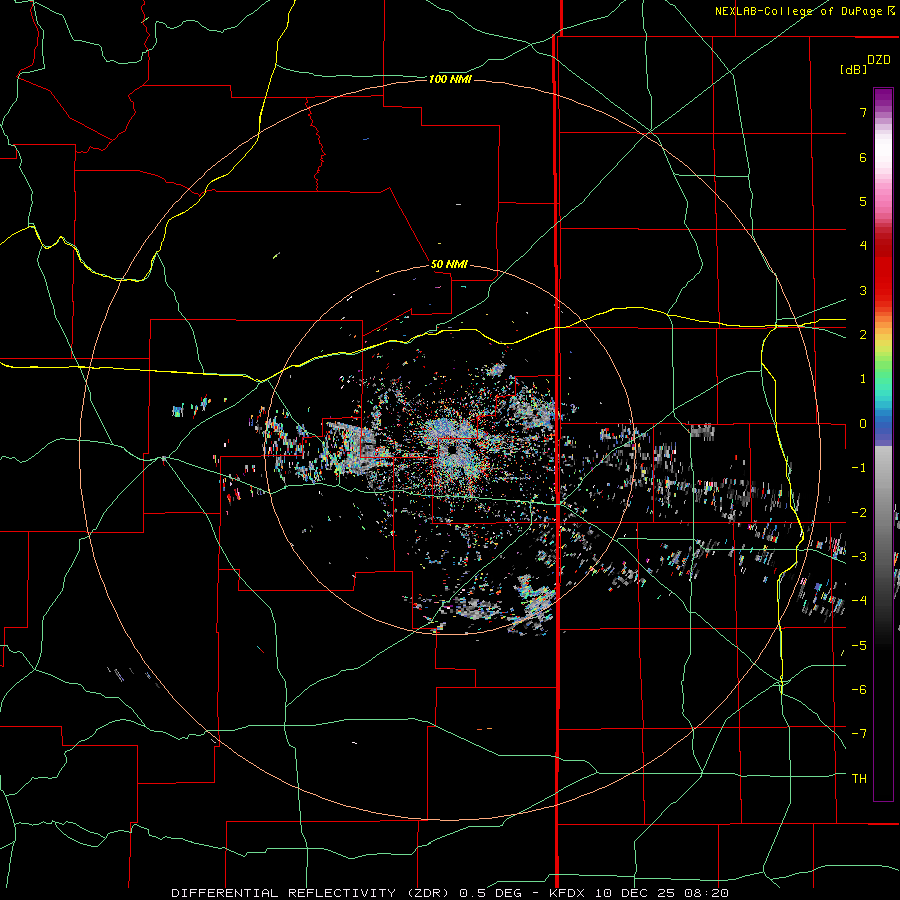Click the 100 NMI range ring label
Image resolution: width=900 pixels, height=900 pixels.
450,79
